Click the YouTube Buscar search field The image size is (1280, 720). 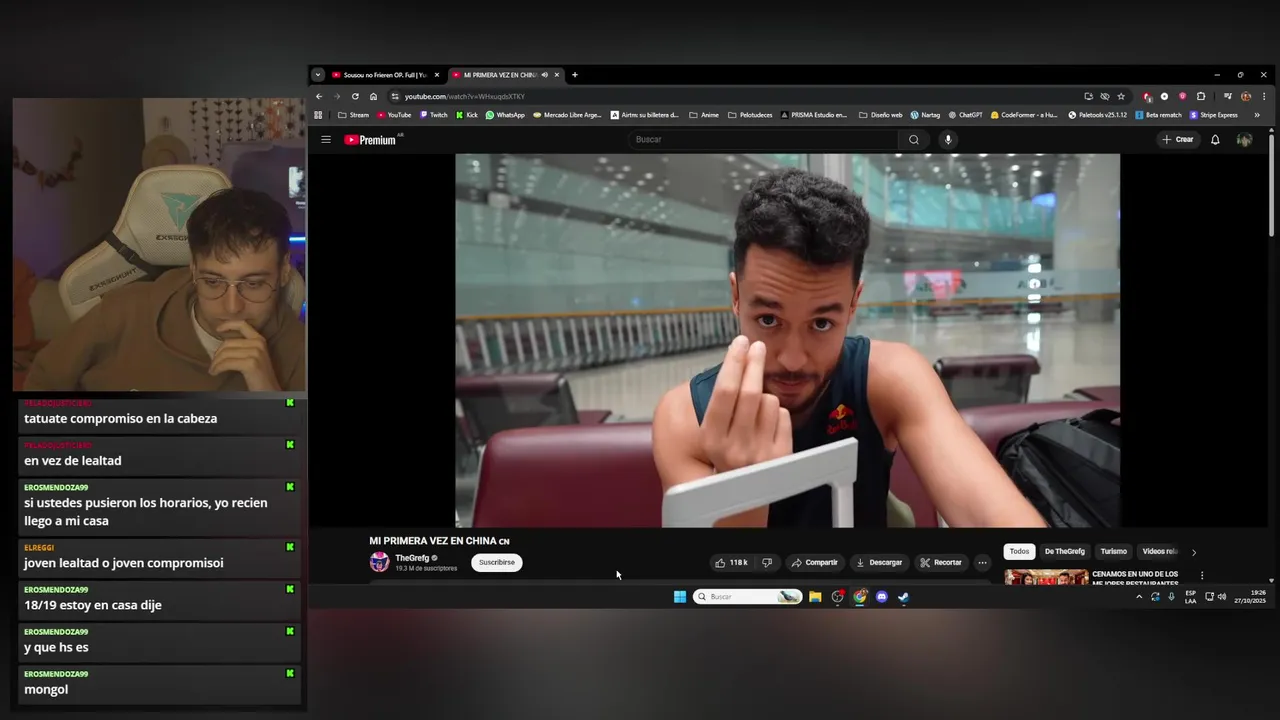pos(765,140)
